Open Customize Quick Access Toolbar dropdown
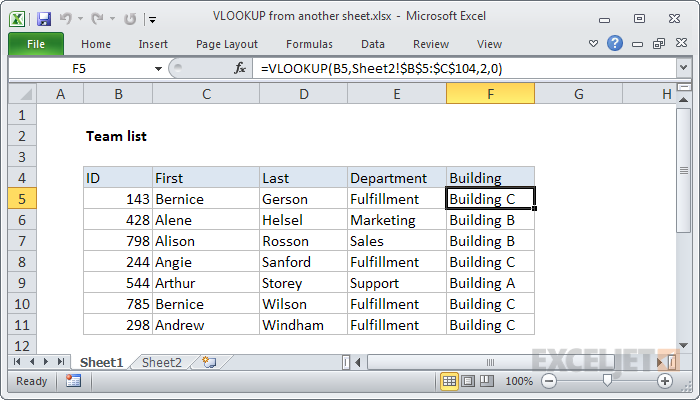700x400 pixels. 151,18
